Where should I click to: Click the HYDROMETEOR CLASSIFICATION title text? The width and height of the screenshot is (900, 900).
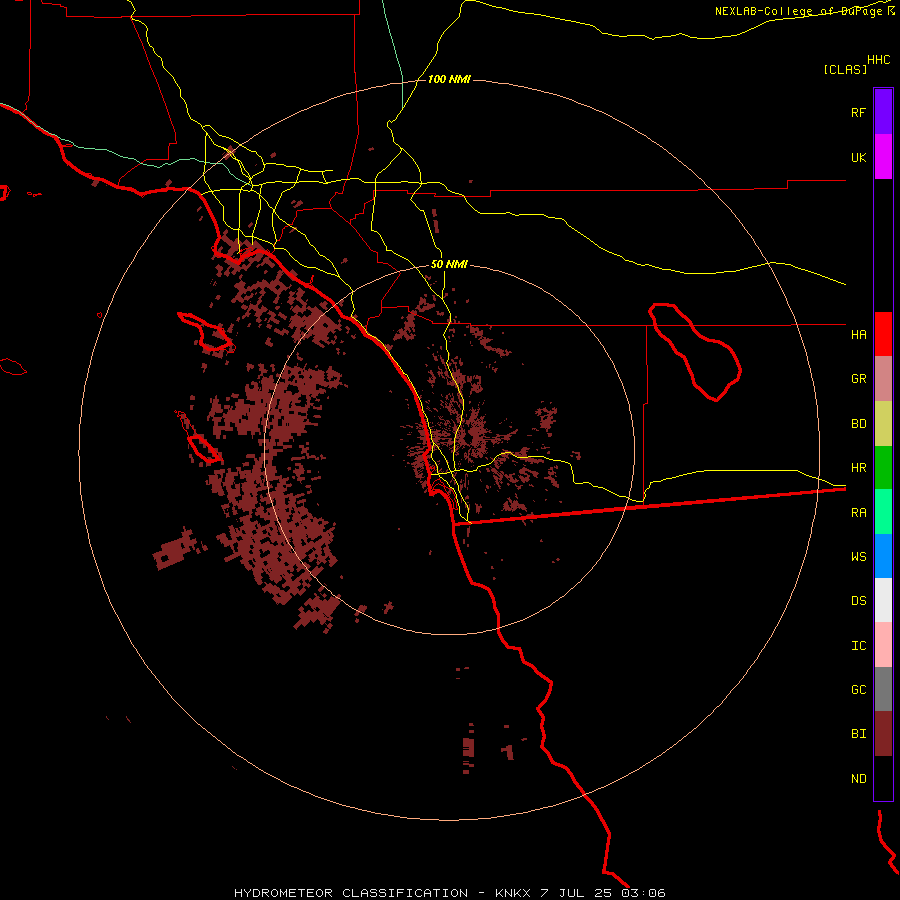351,893
